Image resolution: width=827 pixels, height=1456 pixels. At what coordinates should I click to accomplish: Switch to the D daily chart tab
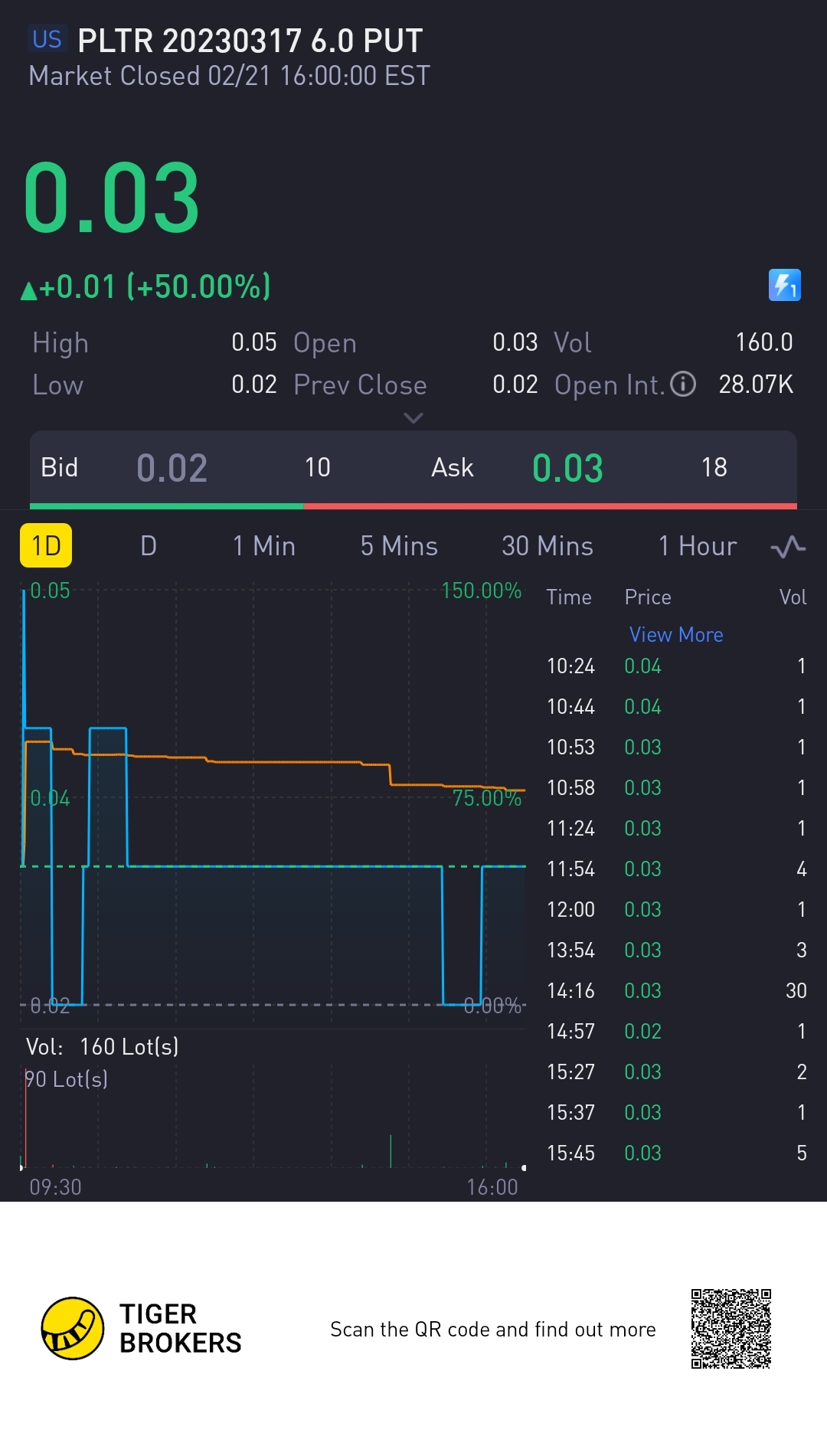pyautogui.click(x=149, y=546)
